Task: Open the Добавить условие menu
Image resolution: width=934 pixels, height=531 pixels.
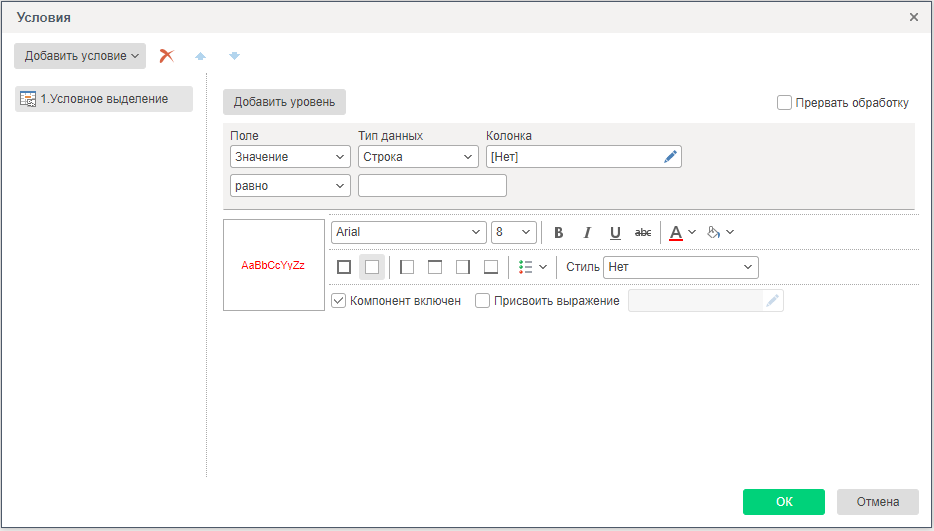Action: 80,56
